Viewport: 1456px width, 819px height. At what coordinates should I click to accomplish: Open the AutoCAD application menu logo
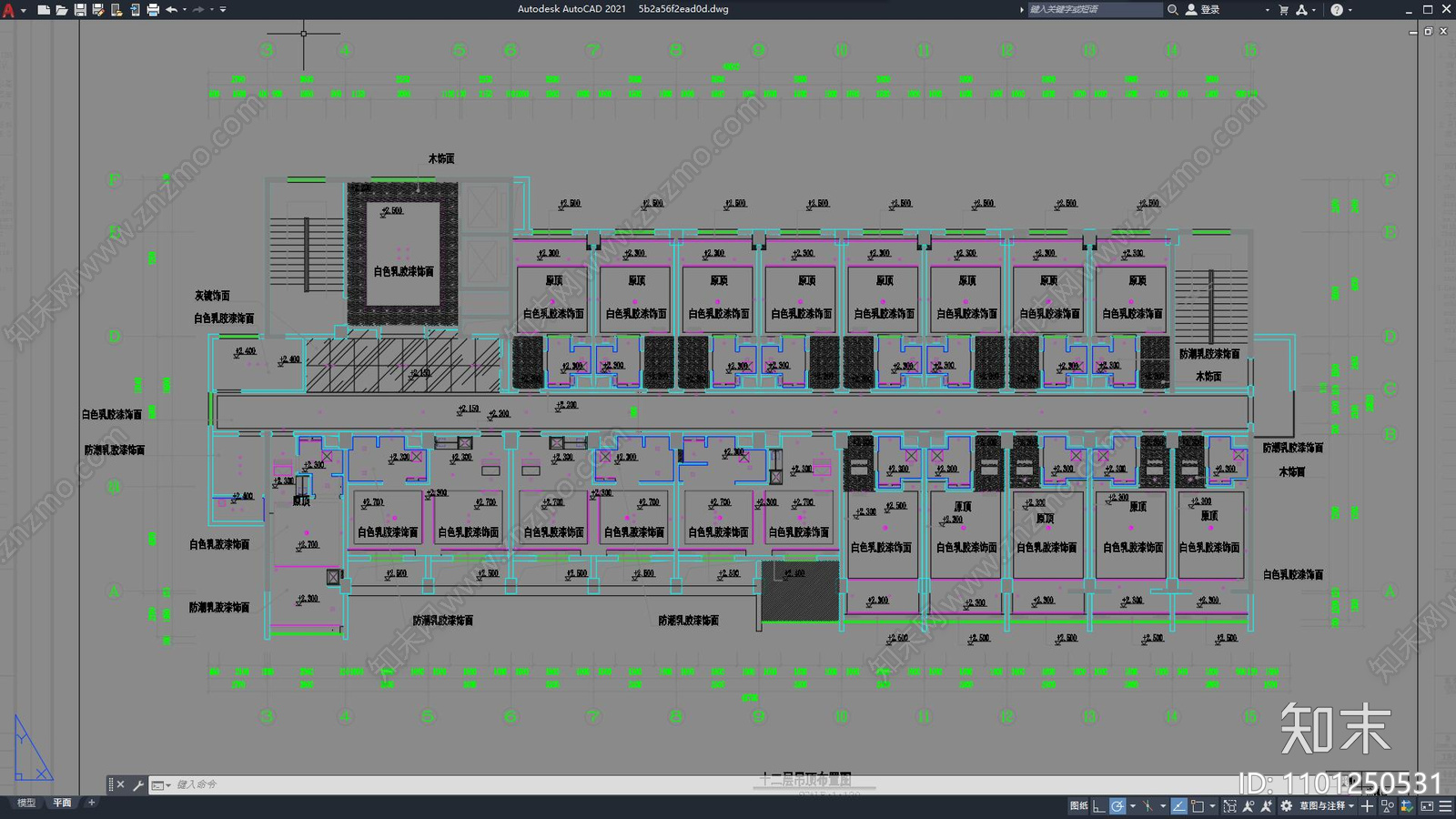click(8, 10)
